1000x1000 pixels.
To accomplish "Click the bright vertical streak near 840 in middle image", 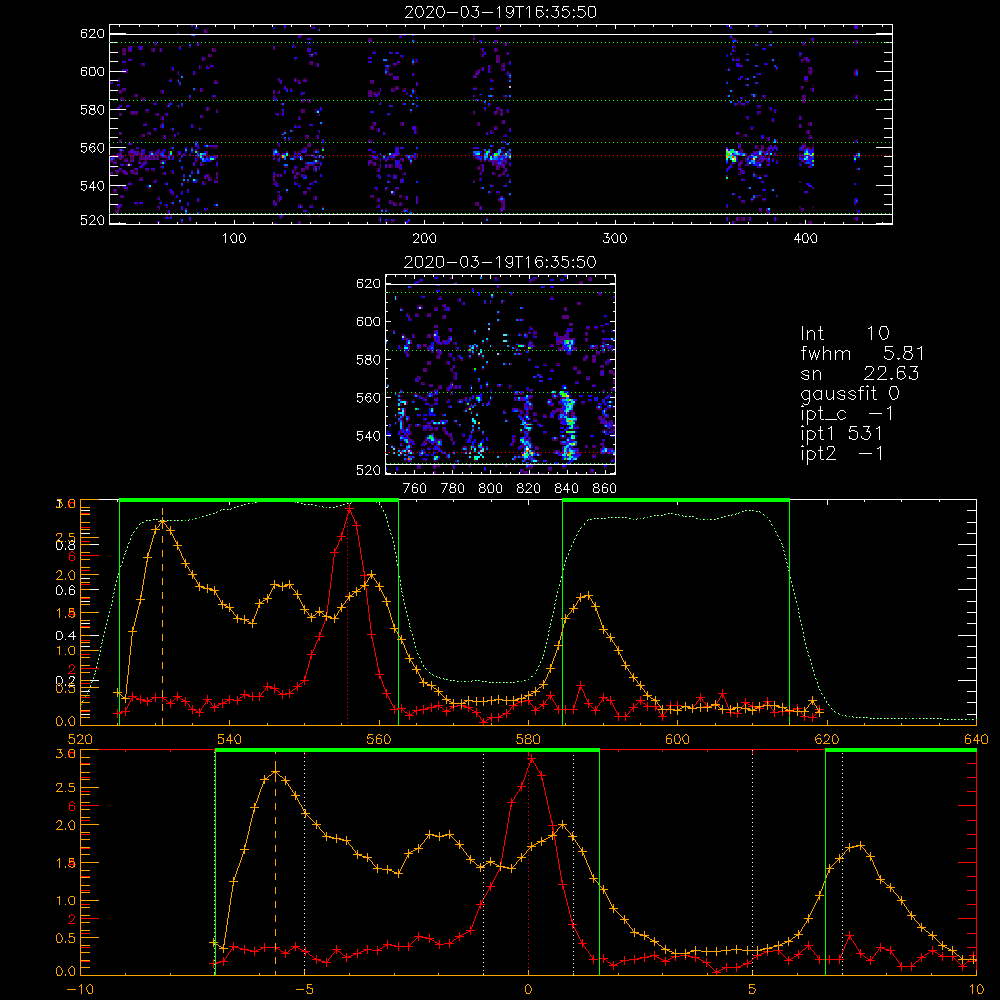I will coord(566,424).
